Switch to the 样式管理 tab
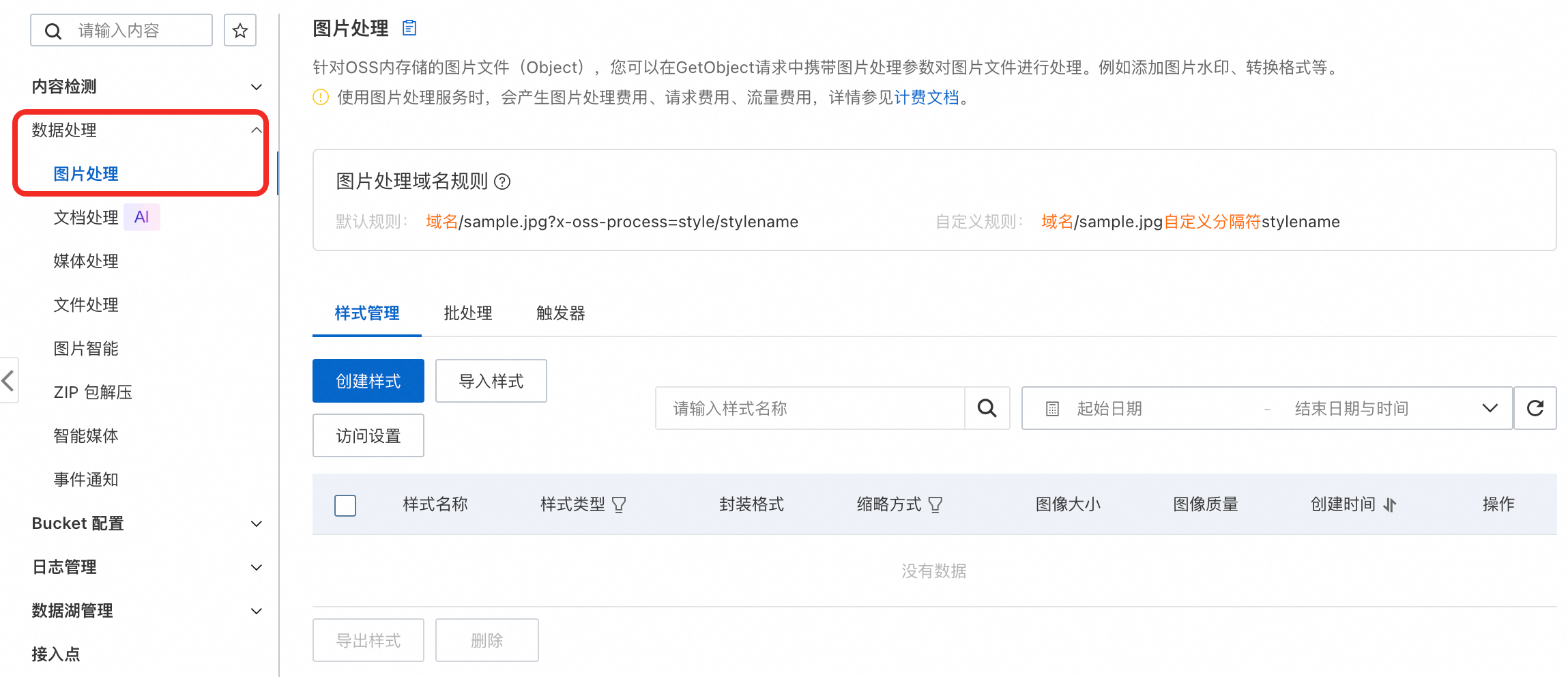 (x=367, y=313)
